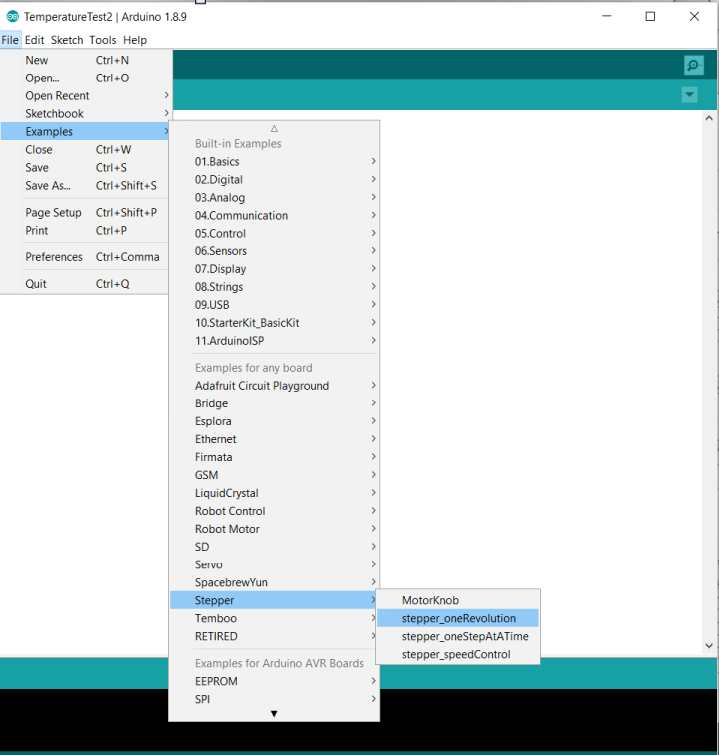Open 09.USB examples submenu
Viewport: 719px width, 755px height.
[274, 305]
